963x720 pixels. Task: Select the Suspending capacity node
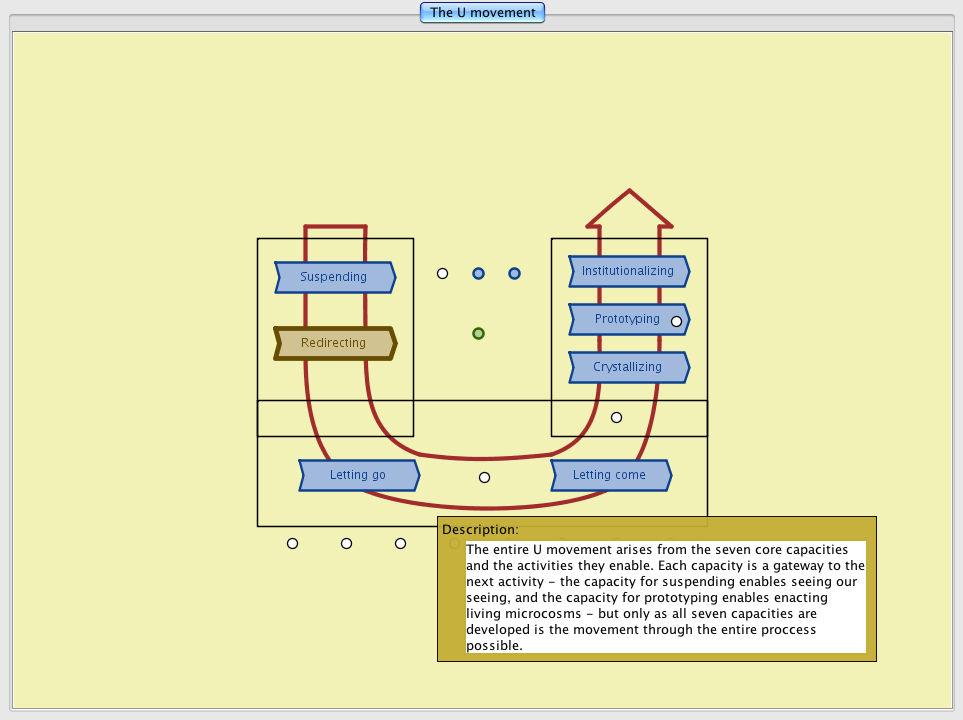click(334, 277)
